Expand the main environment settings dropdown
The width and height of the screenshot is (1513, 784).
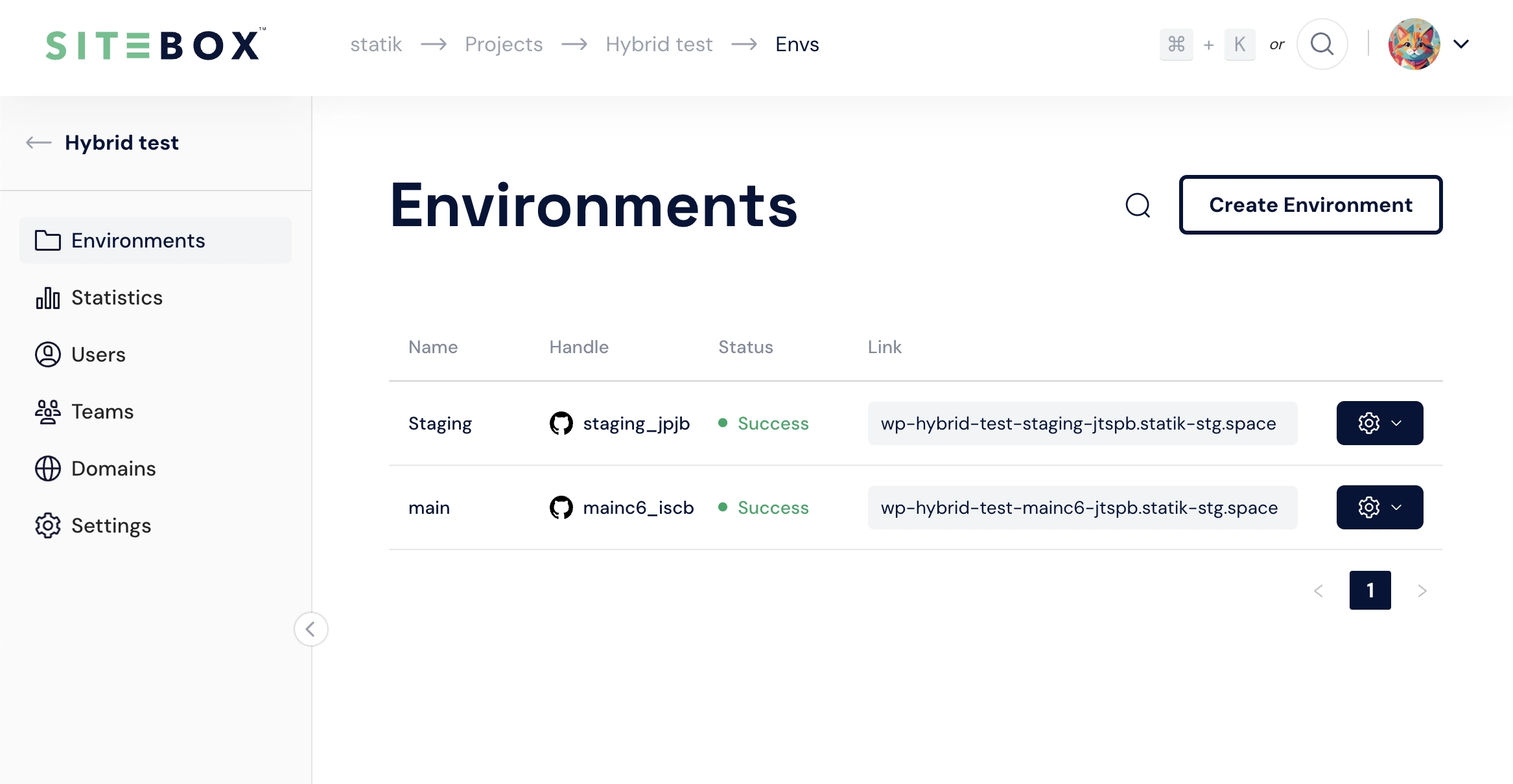[1400, 507]
